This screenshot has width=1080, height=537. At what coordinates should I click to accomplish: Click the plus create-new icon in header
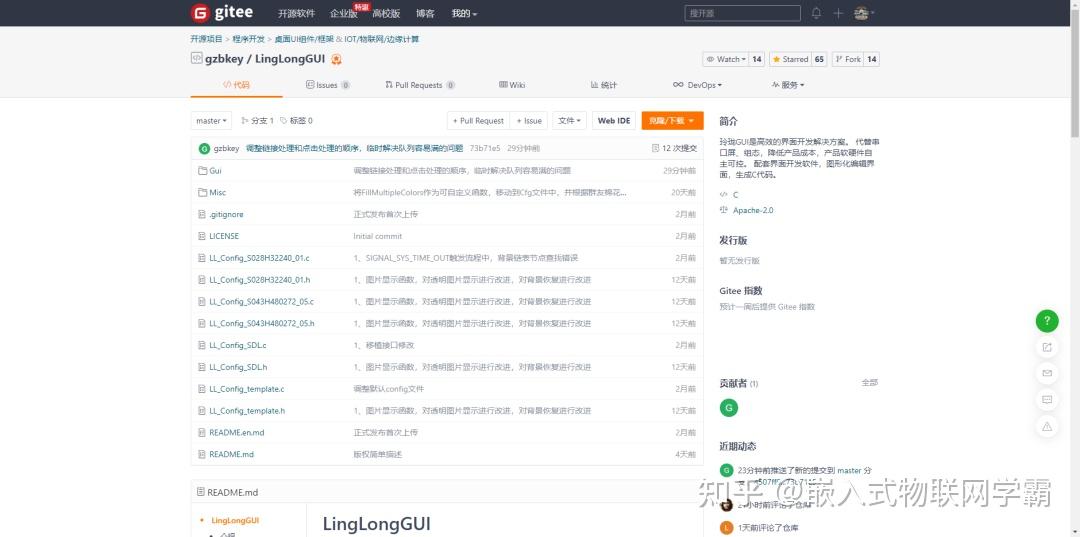pyautogui.click(x=838, y=13)
